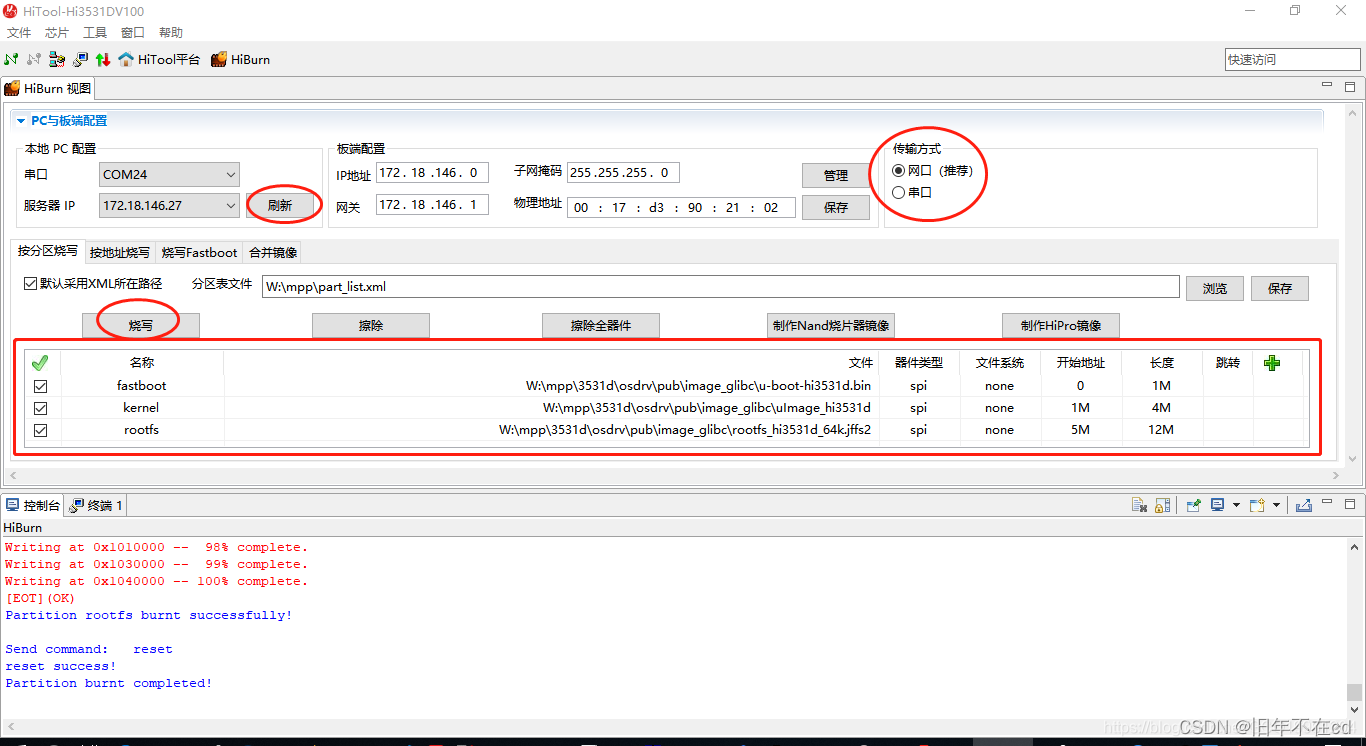
Task: Collapse the PC与板端配置 section
Action: tap(20, 121)
